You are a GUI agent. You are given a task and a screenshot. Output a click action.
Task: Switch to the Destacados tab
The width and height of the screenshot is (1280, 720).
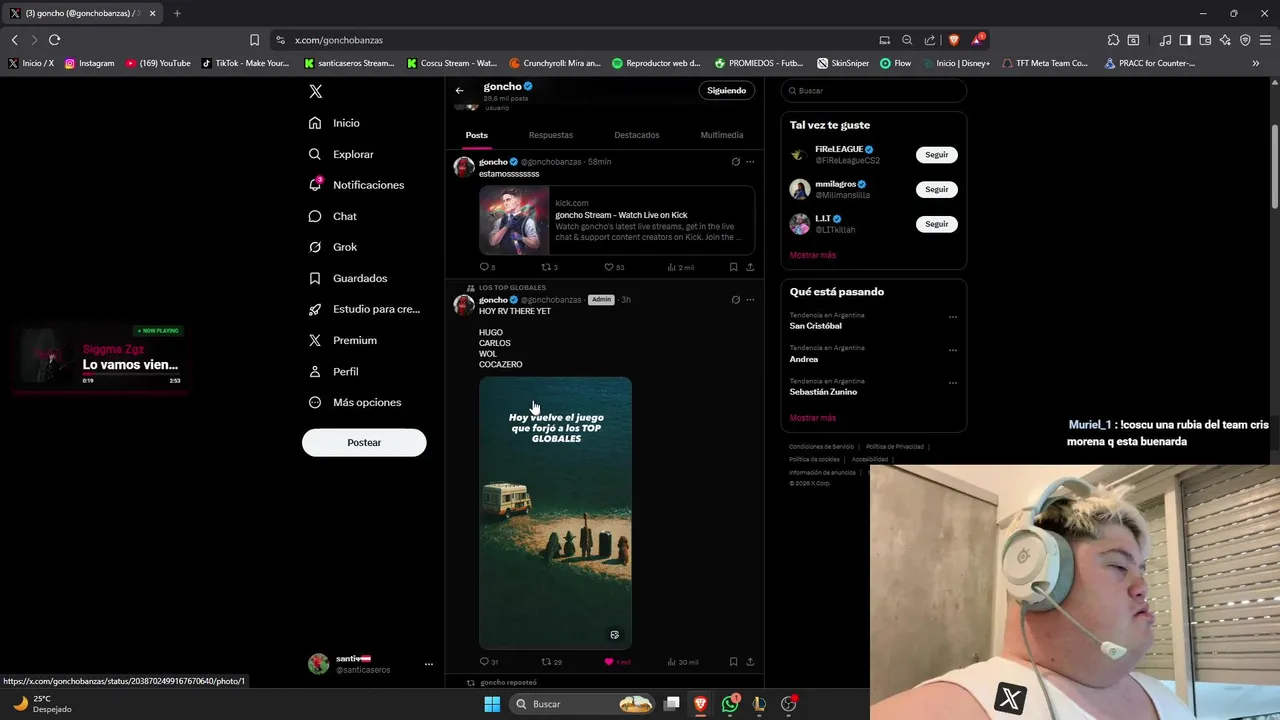coord(637,135)
